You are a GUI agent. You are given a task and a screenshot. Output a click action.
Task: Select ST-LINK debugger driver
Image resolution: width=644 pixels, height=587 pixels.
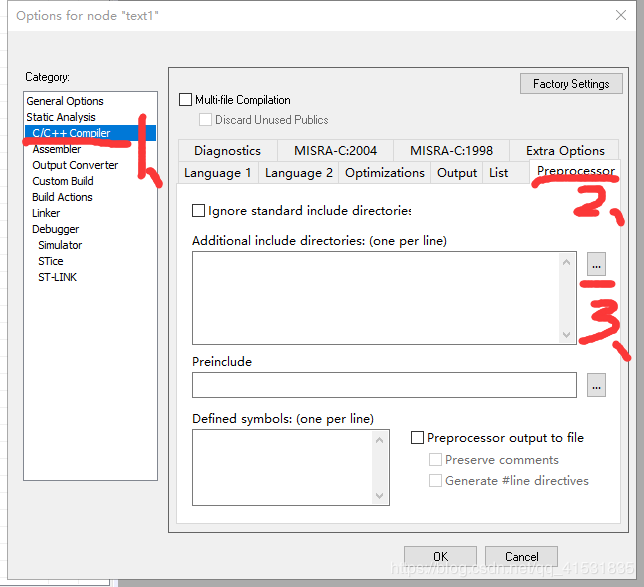click(58, 277)
